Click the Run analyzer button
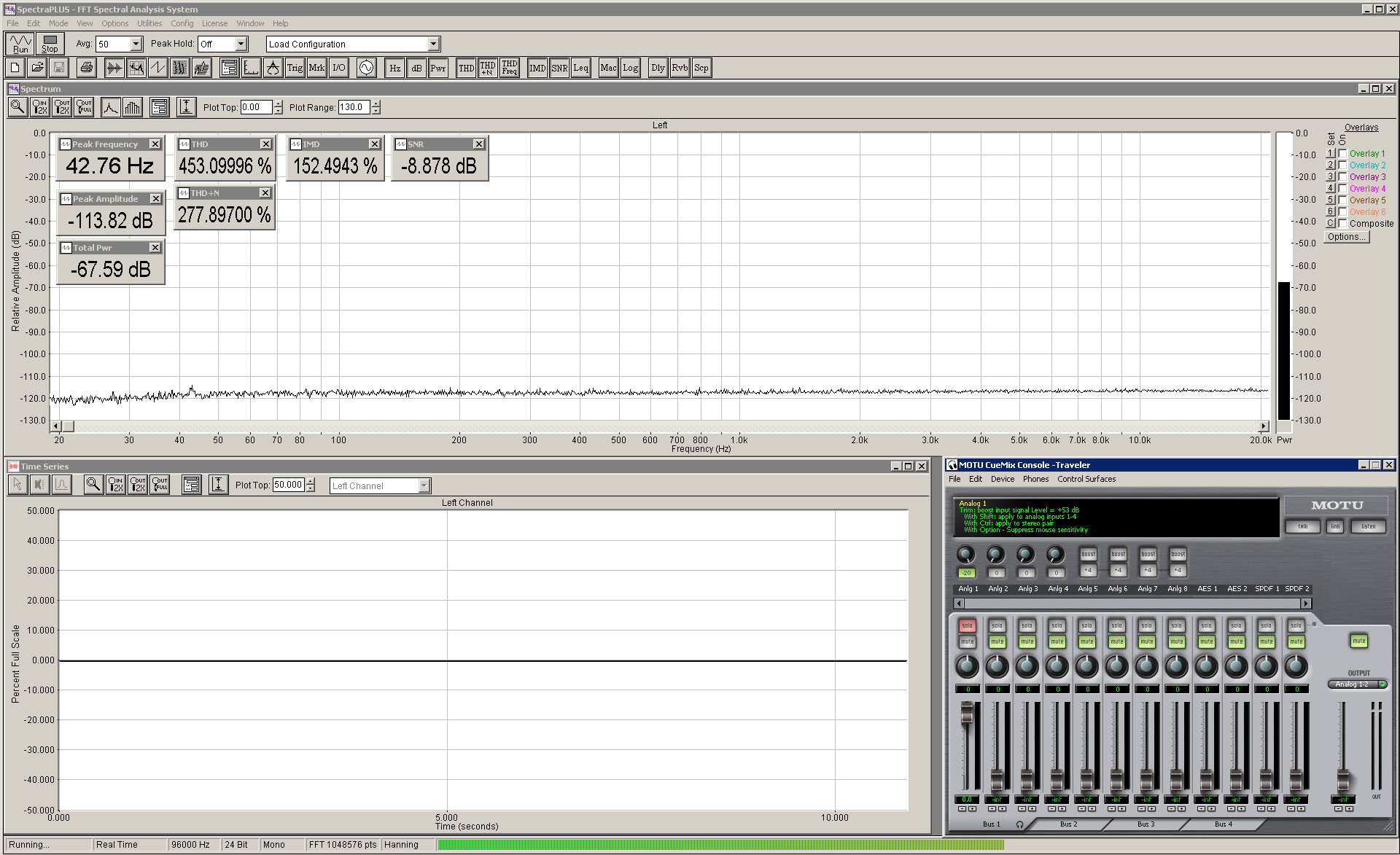The height and width of the screenshot is (855, 1400). (x=20, y=44)
